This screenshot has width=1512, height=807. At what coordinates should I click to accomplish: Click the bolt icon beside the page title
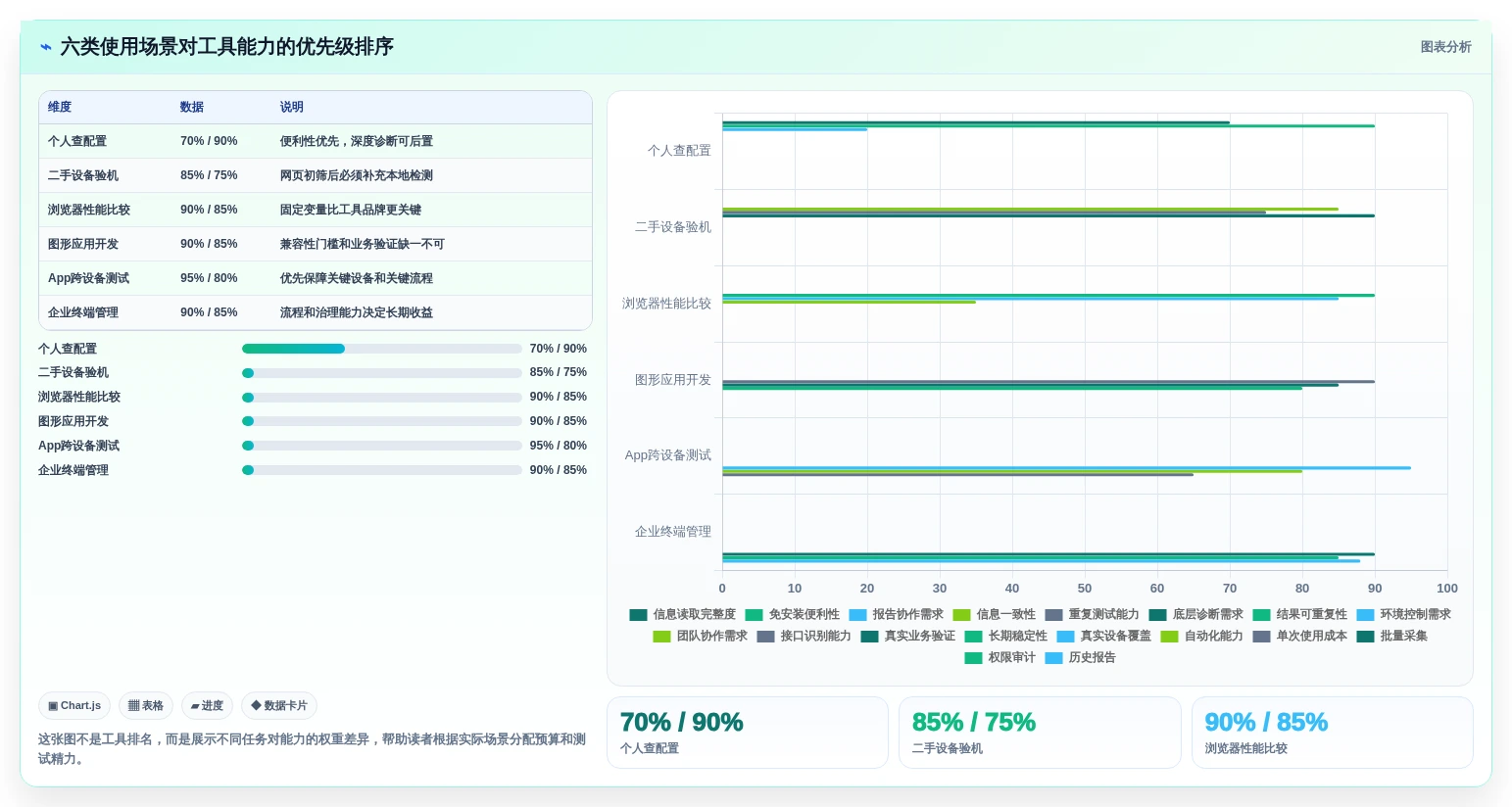coord(45,47)
